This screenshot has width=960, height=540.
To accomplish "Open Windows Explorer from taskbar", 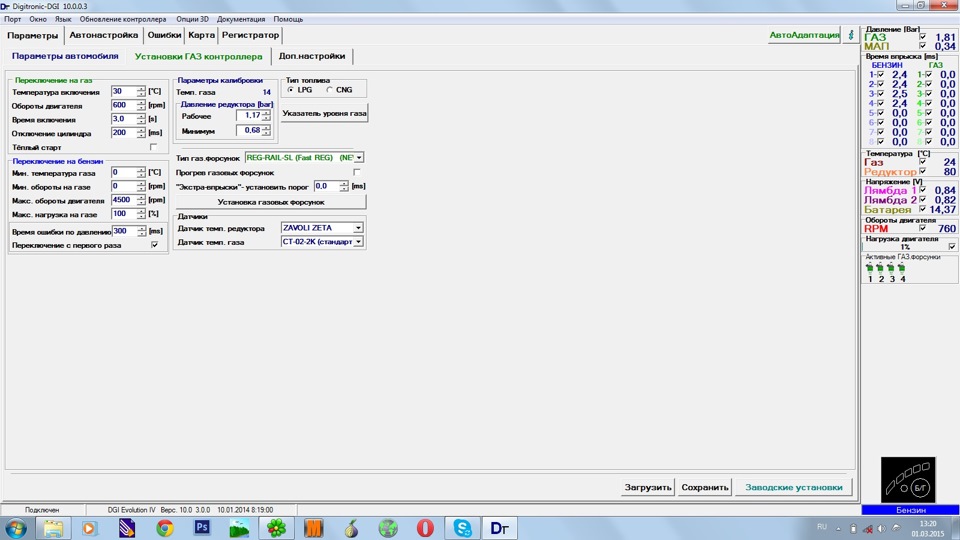I will (53, 528).
